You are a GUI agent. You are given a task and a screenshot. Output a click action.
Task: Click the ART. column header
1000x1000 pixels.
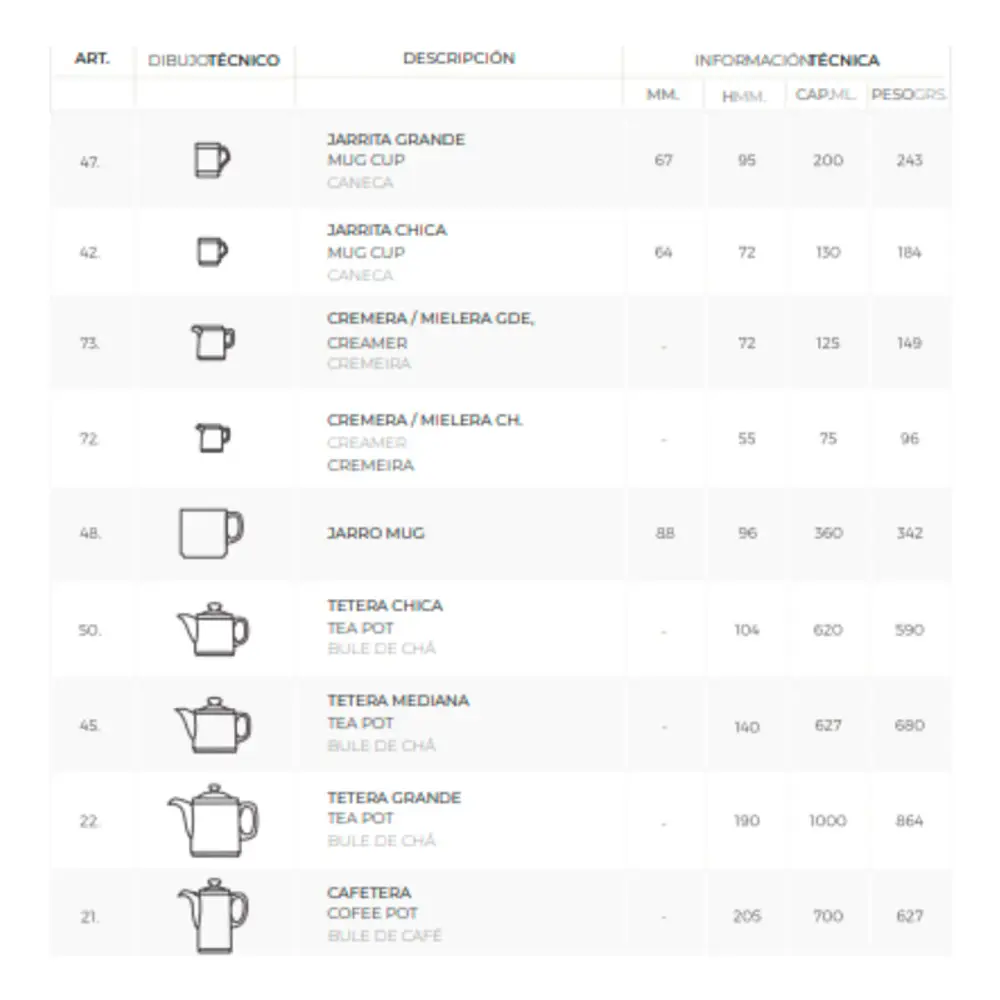coord(92,59)
